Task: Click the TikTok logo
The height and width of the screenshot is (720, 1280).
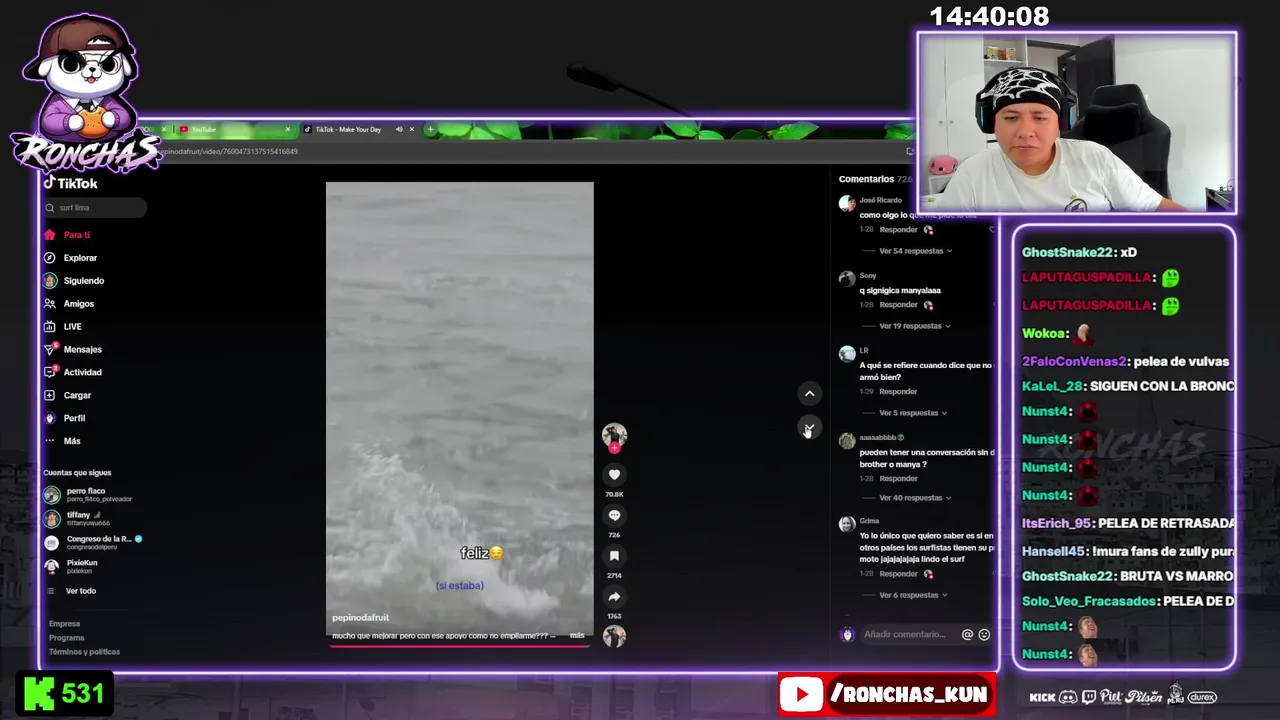Action: 70,184
